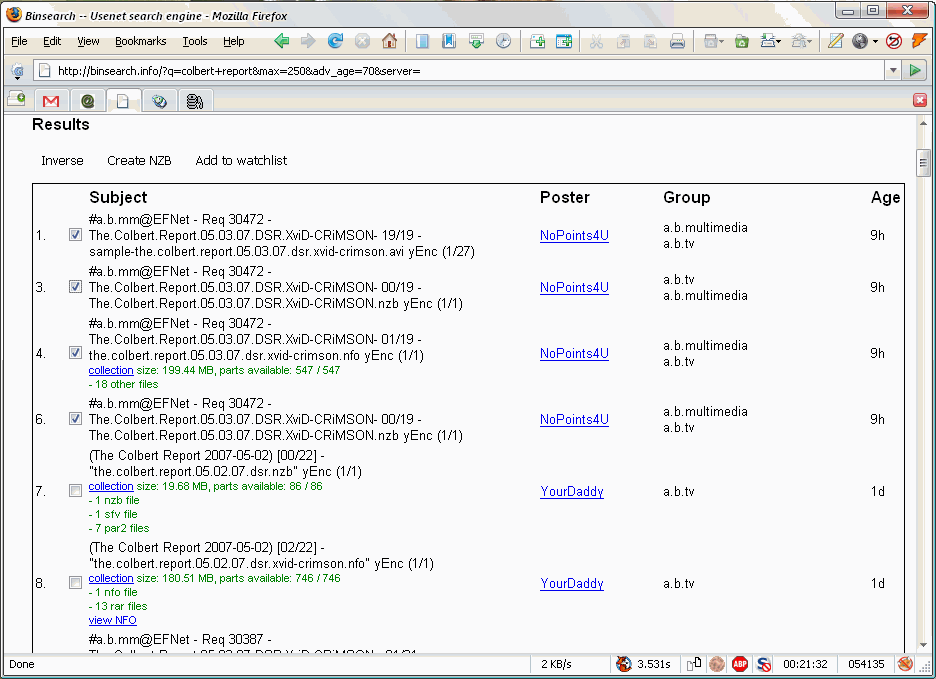Open the Bookmarks menu
Screen dimensions: 936x679
pyautogui.click(x=141, y=41)
